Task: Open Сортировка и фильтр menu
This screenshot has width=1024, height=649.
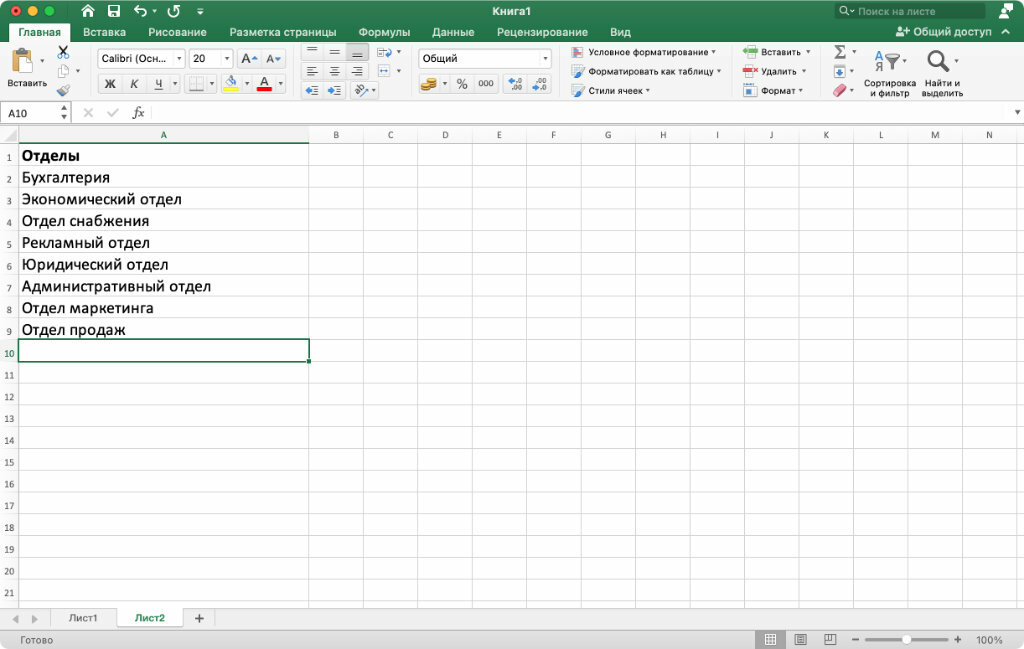Action: point(889,72)
